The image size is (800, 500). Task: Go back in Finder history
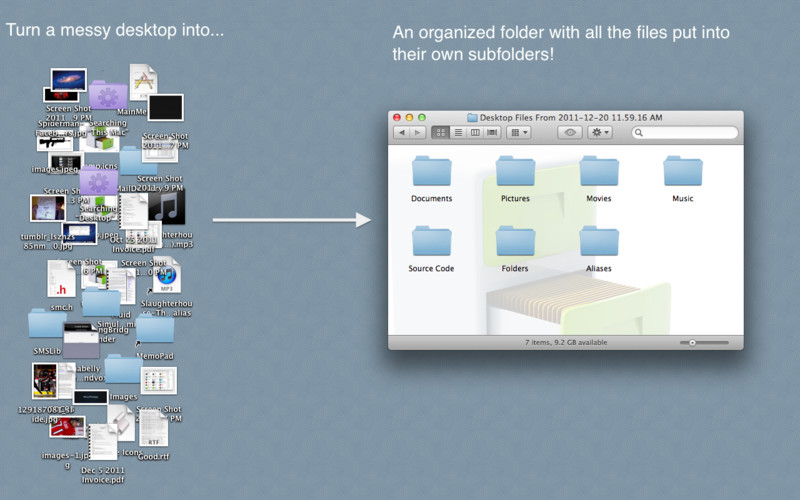click(x=402, y=133)
